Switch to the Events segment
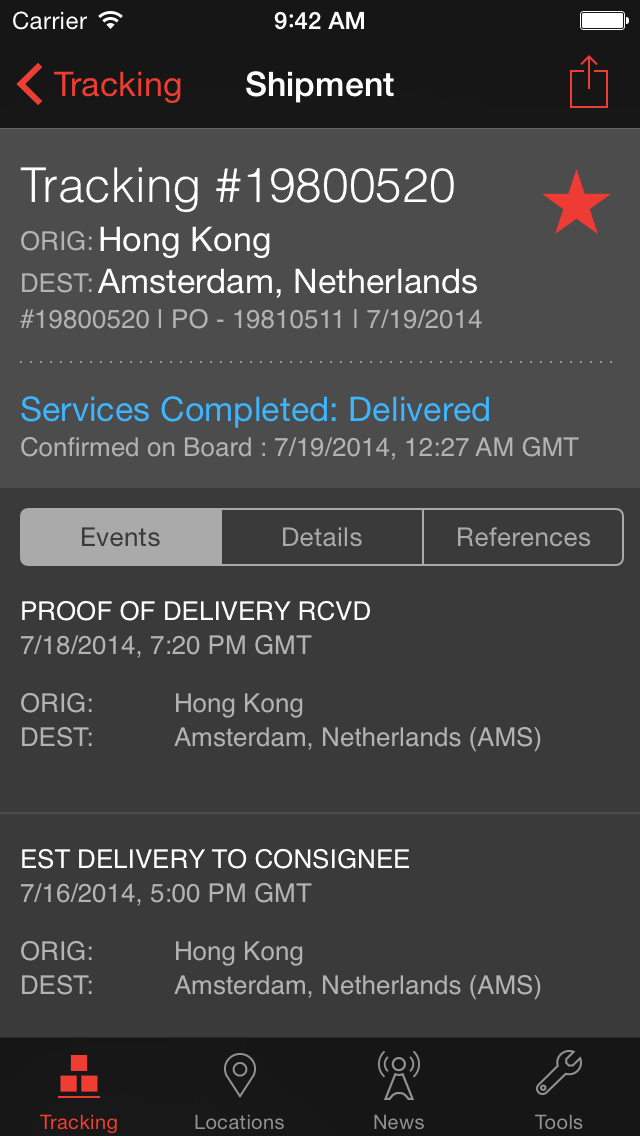Viewport: 640px width, 1136px height. click(x=121, y=537)
